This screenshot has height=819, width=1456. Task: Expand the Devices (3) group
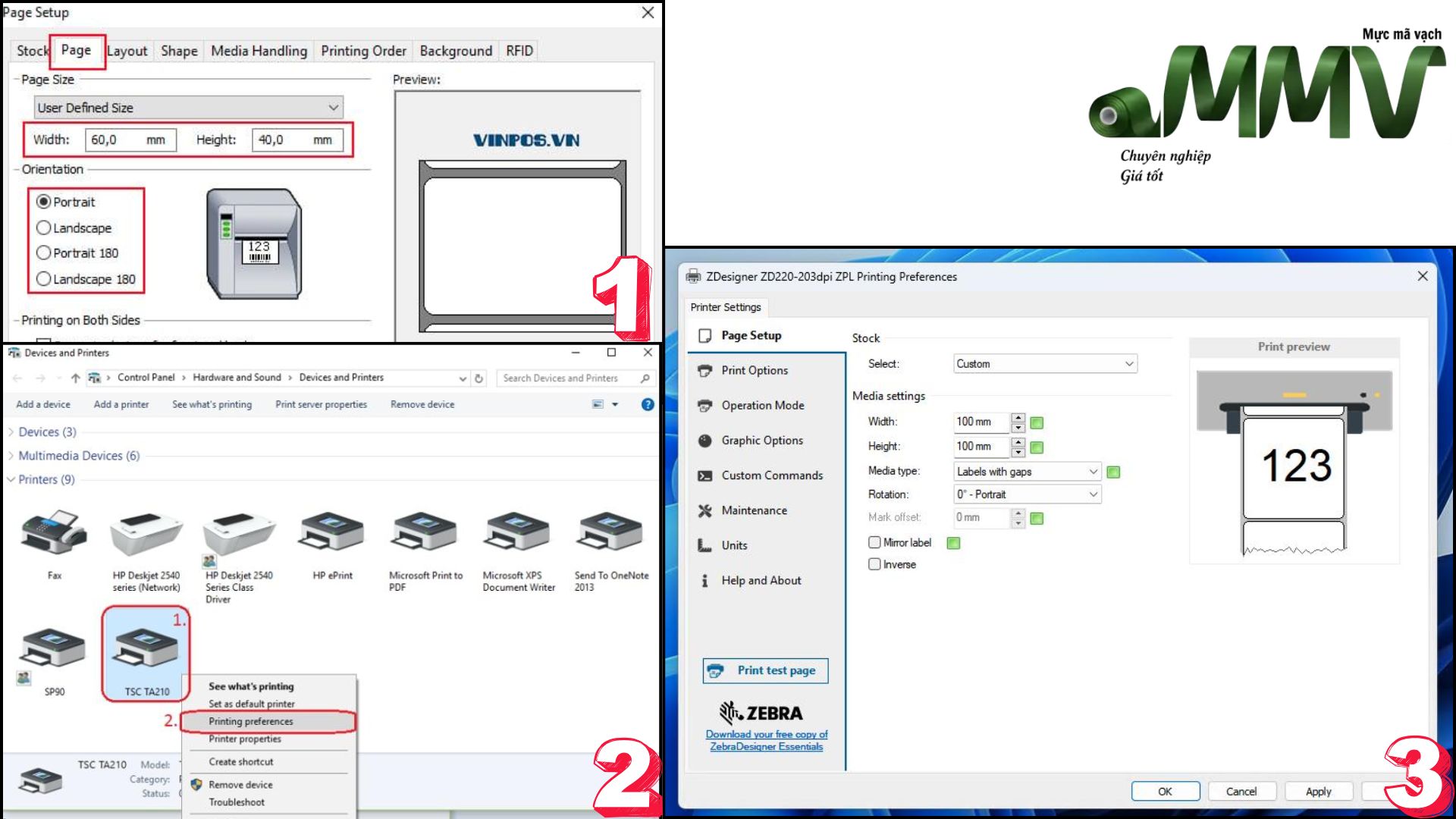coord(11,431)
